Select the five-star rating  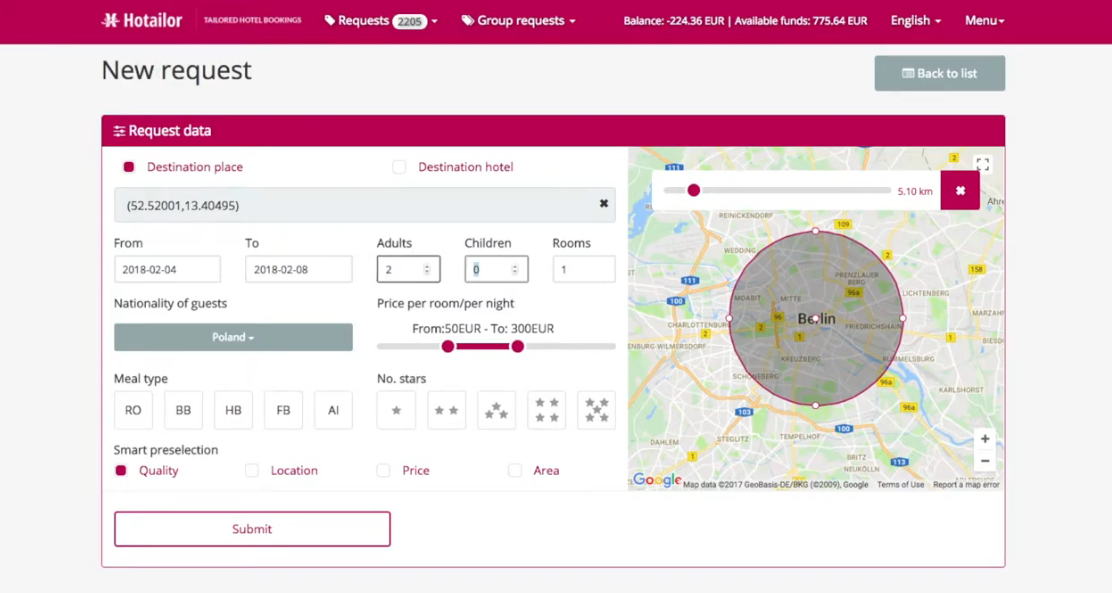tap(597, 410)
